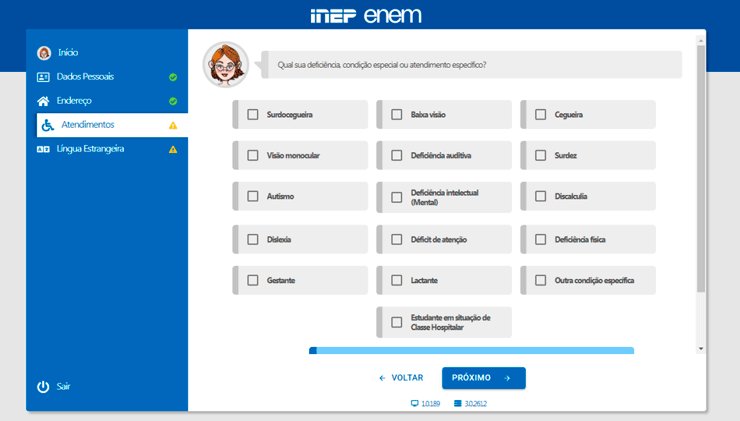Image resolution: width=740 pixels, height=421 pixels.
Task: Click the Início avatar icon in sidebar
Action: point(44,53)
